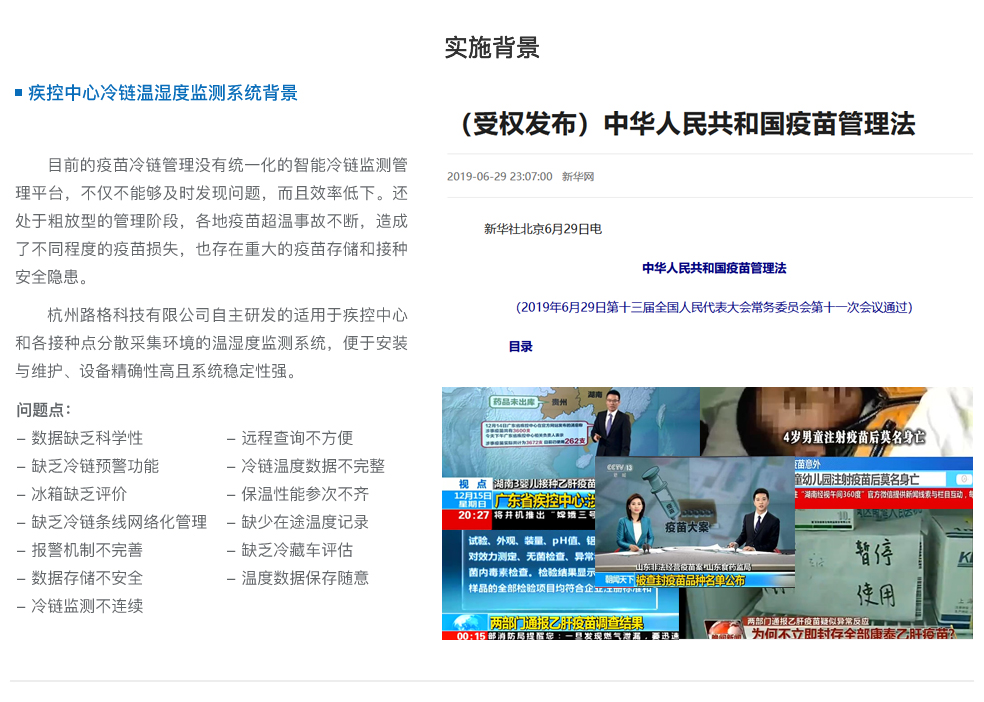Click the 新华社北京6月29日电 dateline text
Screen dimensions: 984x702
[542, 229]
